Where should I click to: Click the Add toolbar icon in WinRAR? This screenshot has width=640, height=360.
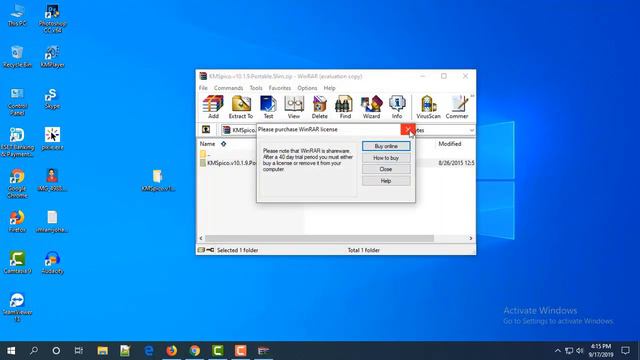pyautogui.click(x=213, y=107)
